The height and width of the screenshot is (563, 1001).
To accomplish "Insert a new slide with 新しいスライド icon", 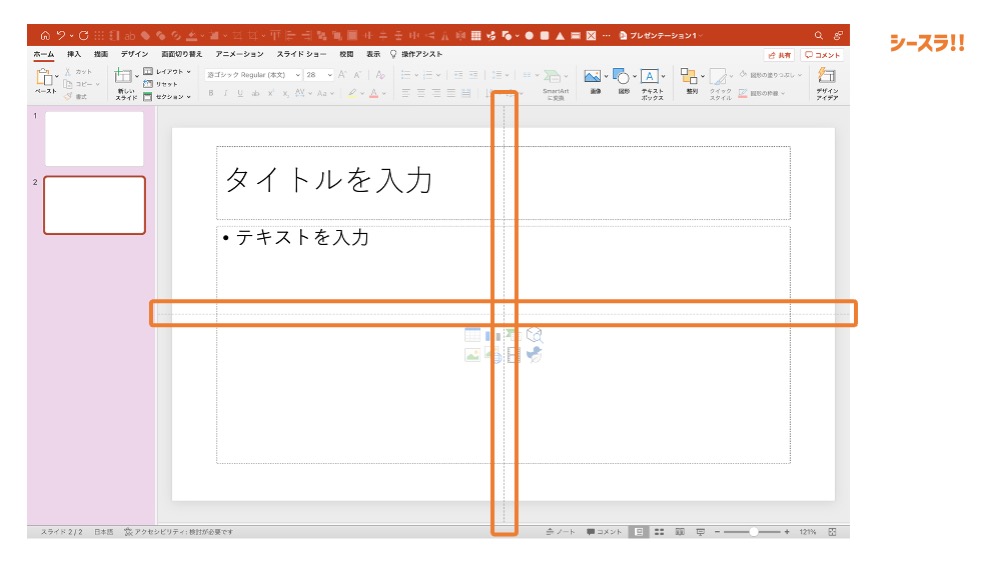I will point(125,80).
